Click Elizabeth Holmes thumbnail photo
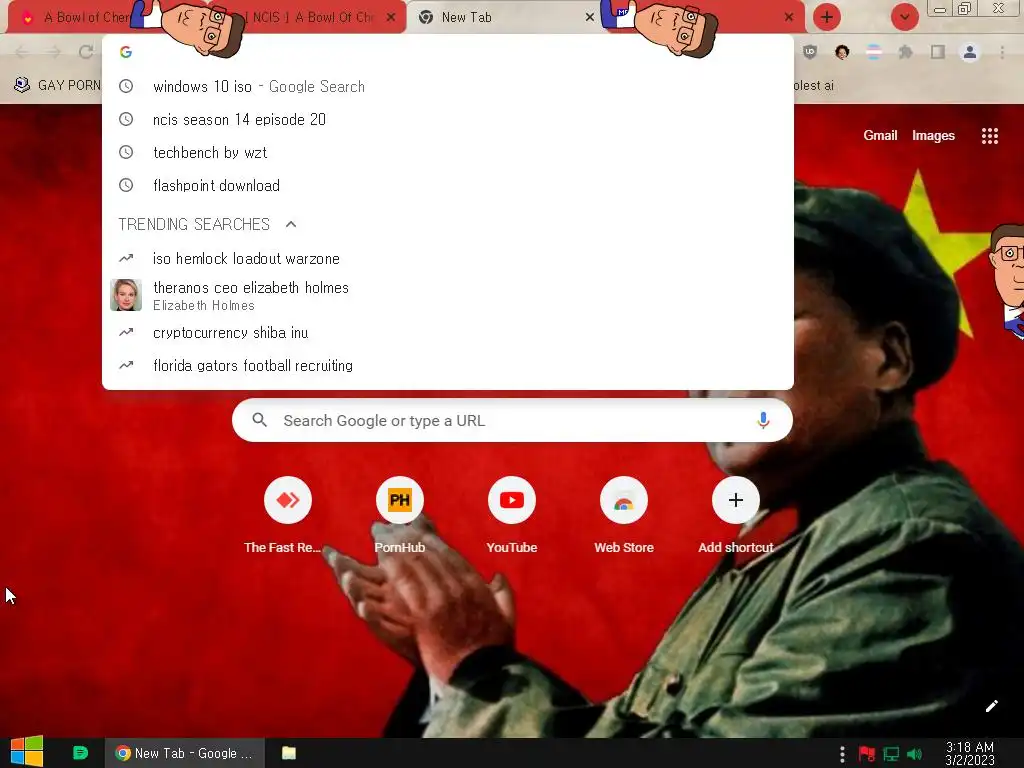The height and width of the screenshot is (768, 1024). point(126,295)
